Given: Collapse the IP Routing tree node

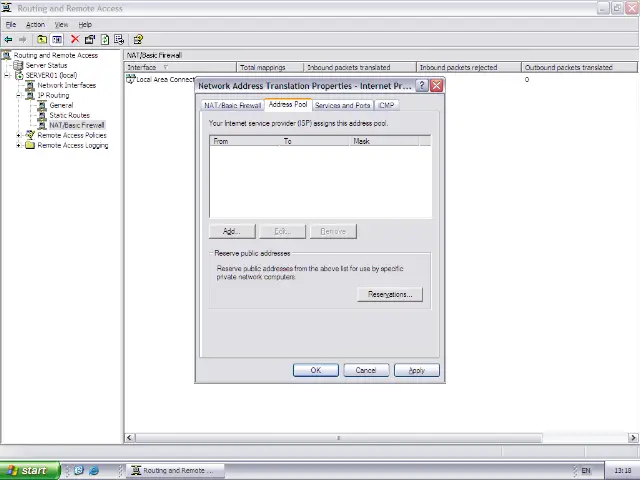Looking at the screenshot, I should pos(19,96).
